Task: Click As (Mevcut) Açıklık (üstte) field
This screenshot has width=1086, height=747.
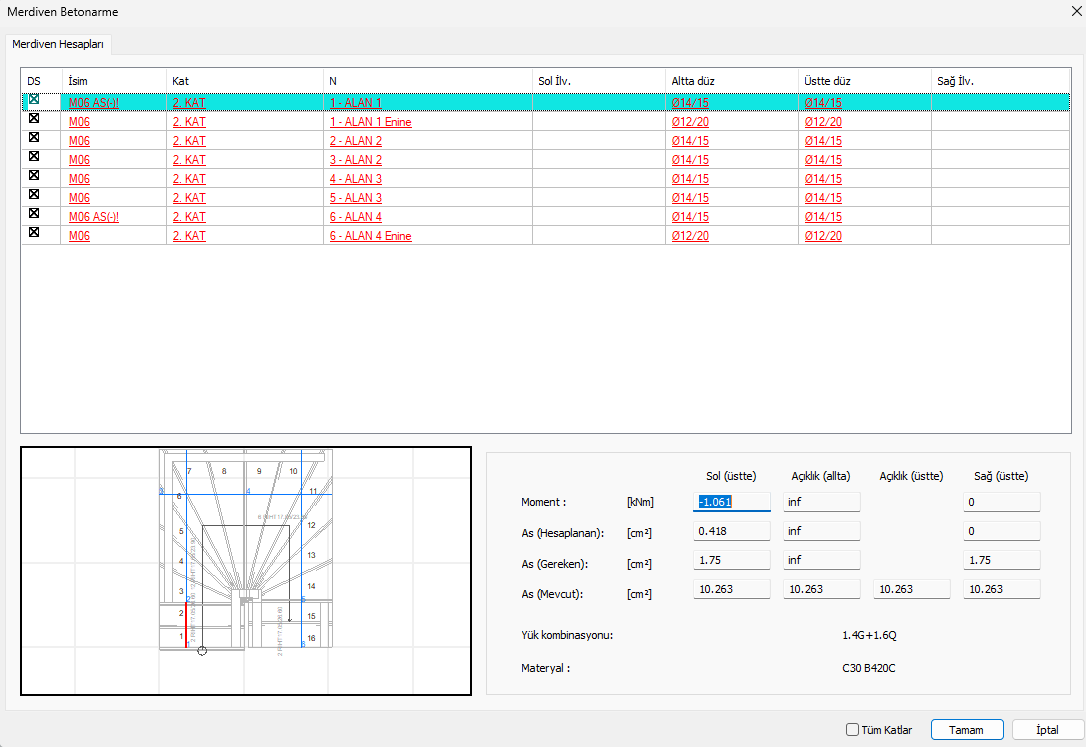Action: coord(911,589)
